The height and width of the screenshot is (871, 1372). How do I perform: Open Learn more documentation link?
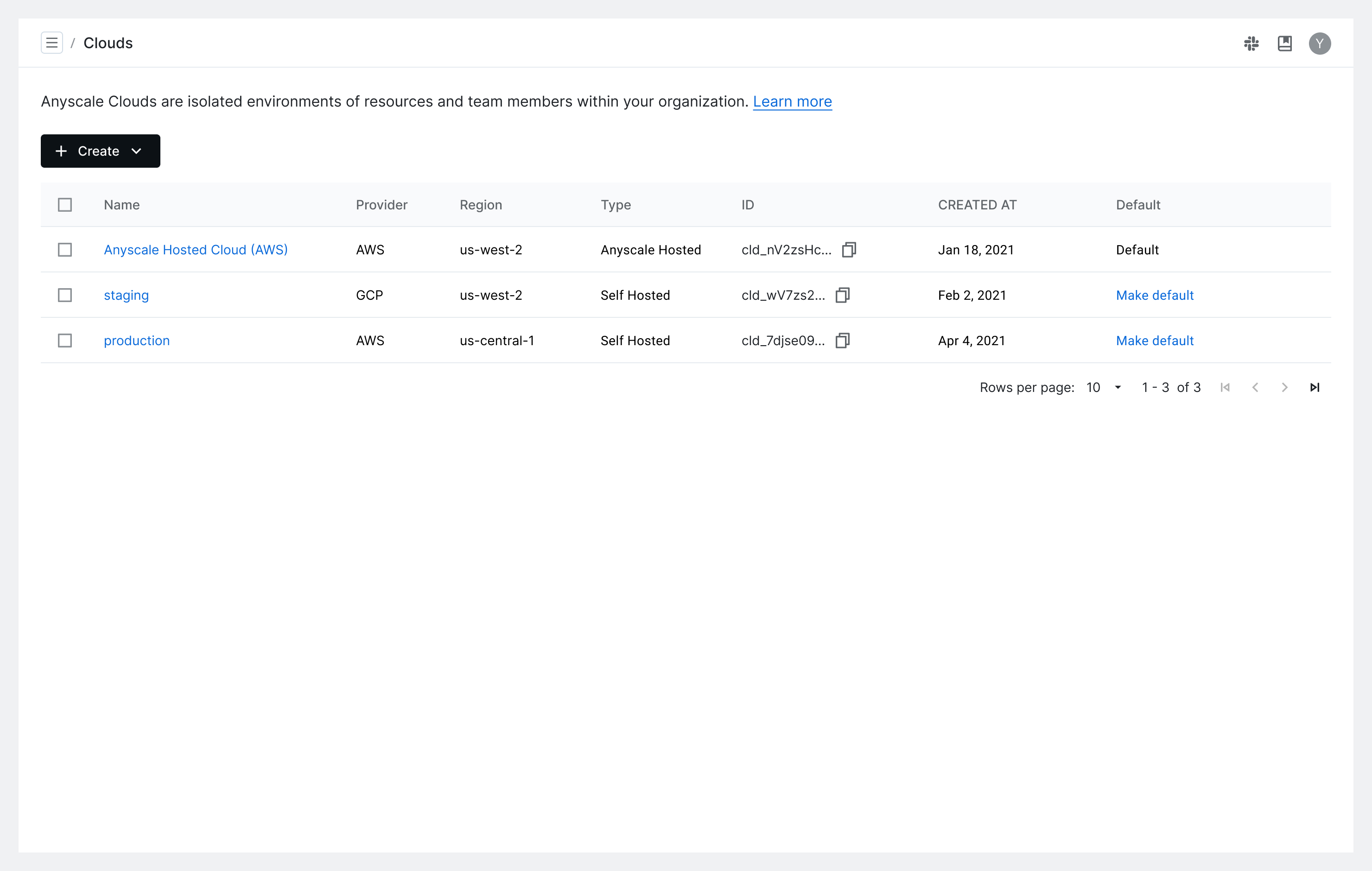click(792, 101)
